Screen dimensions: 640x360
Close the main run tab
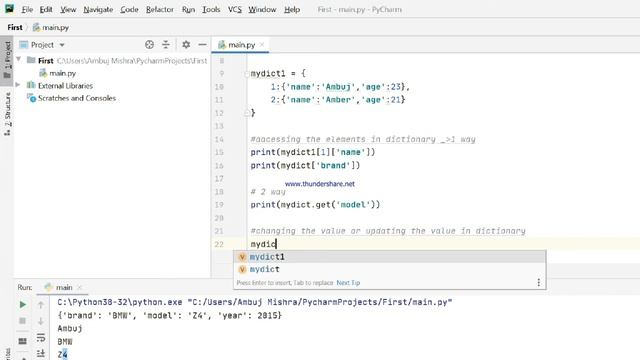[80, 287]
